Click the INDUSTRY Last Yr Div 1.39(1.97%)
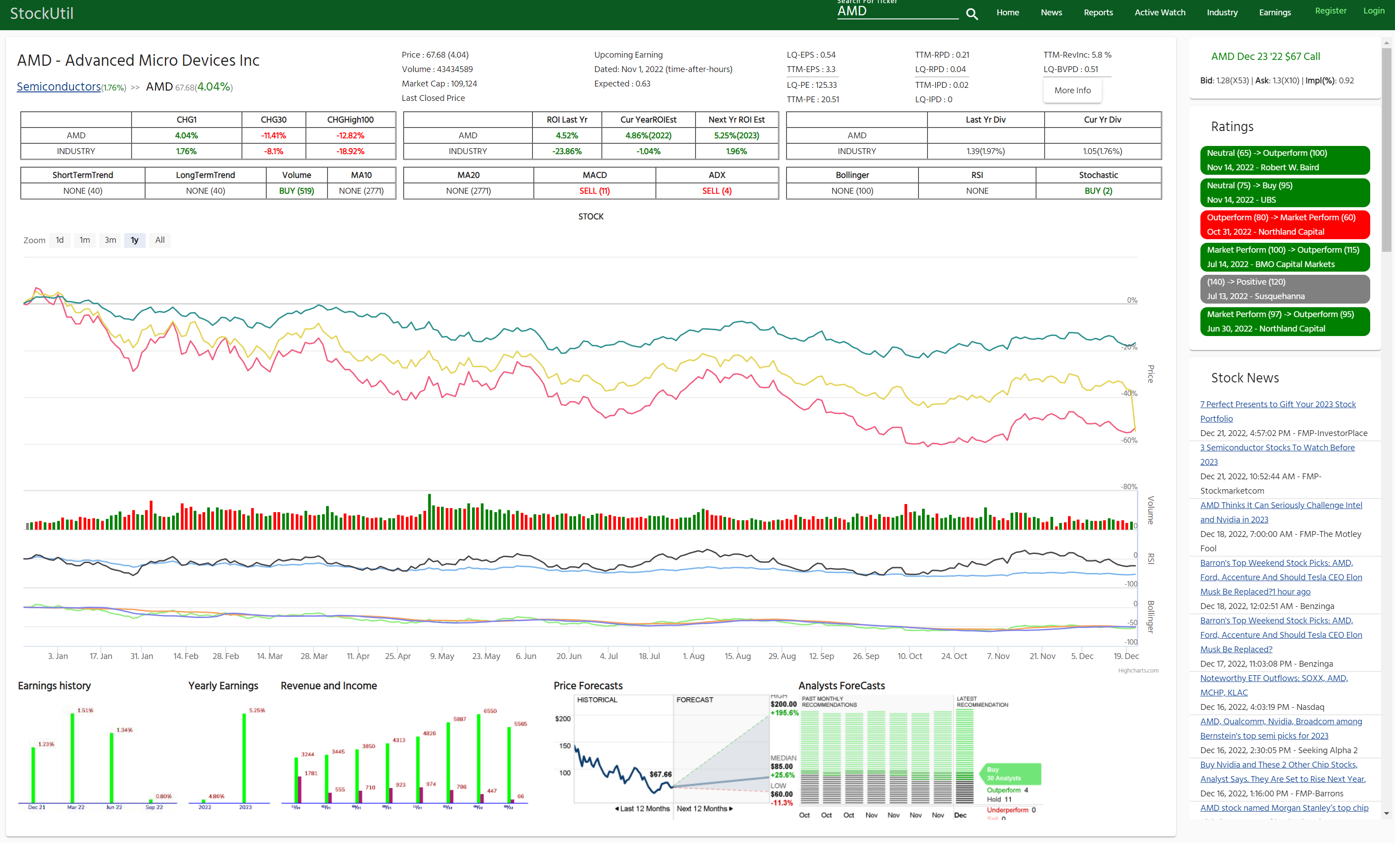This screenshot has width=1395, height=868. pos(986,151)
